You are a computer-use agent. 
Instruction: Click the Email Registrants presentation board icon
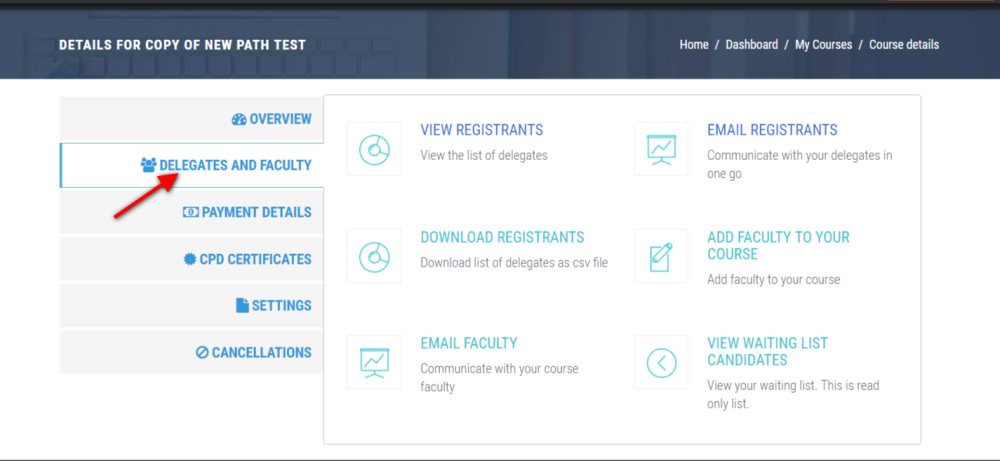point(661,149)
